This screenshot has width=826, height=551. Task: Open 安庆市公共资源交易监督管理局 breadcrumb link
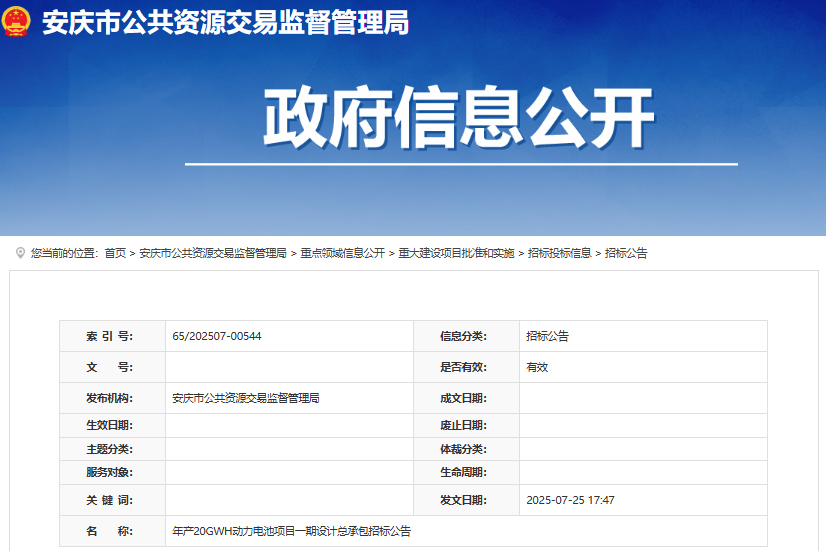pyautogui.click(x=213, y=254)
